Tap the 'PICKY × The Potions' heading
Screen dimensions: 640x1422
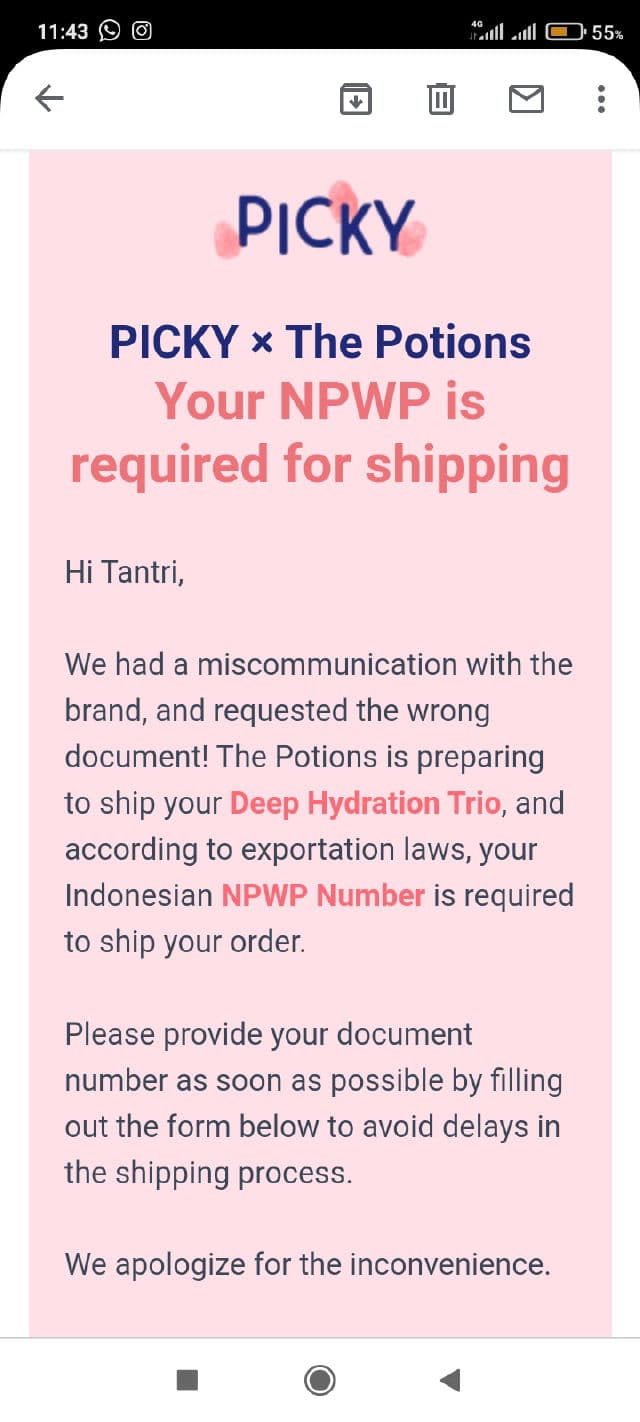click(x=320, y=342)
